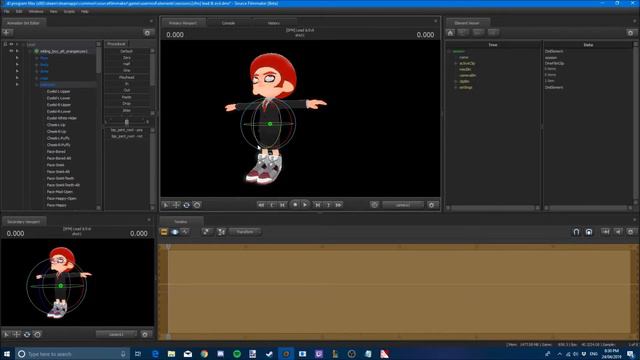Switch to the Console tab
The width and height of the screenshot is (640, 360).
click(228, 23)
